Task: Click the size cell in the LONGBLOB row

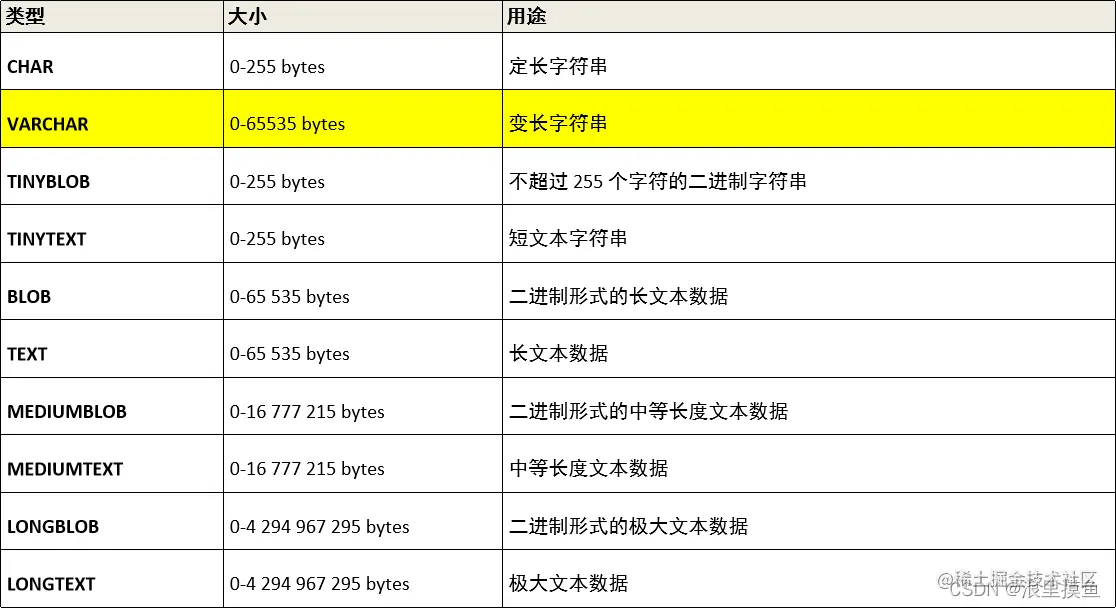Action: click(363, 521)
